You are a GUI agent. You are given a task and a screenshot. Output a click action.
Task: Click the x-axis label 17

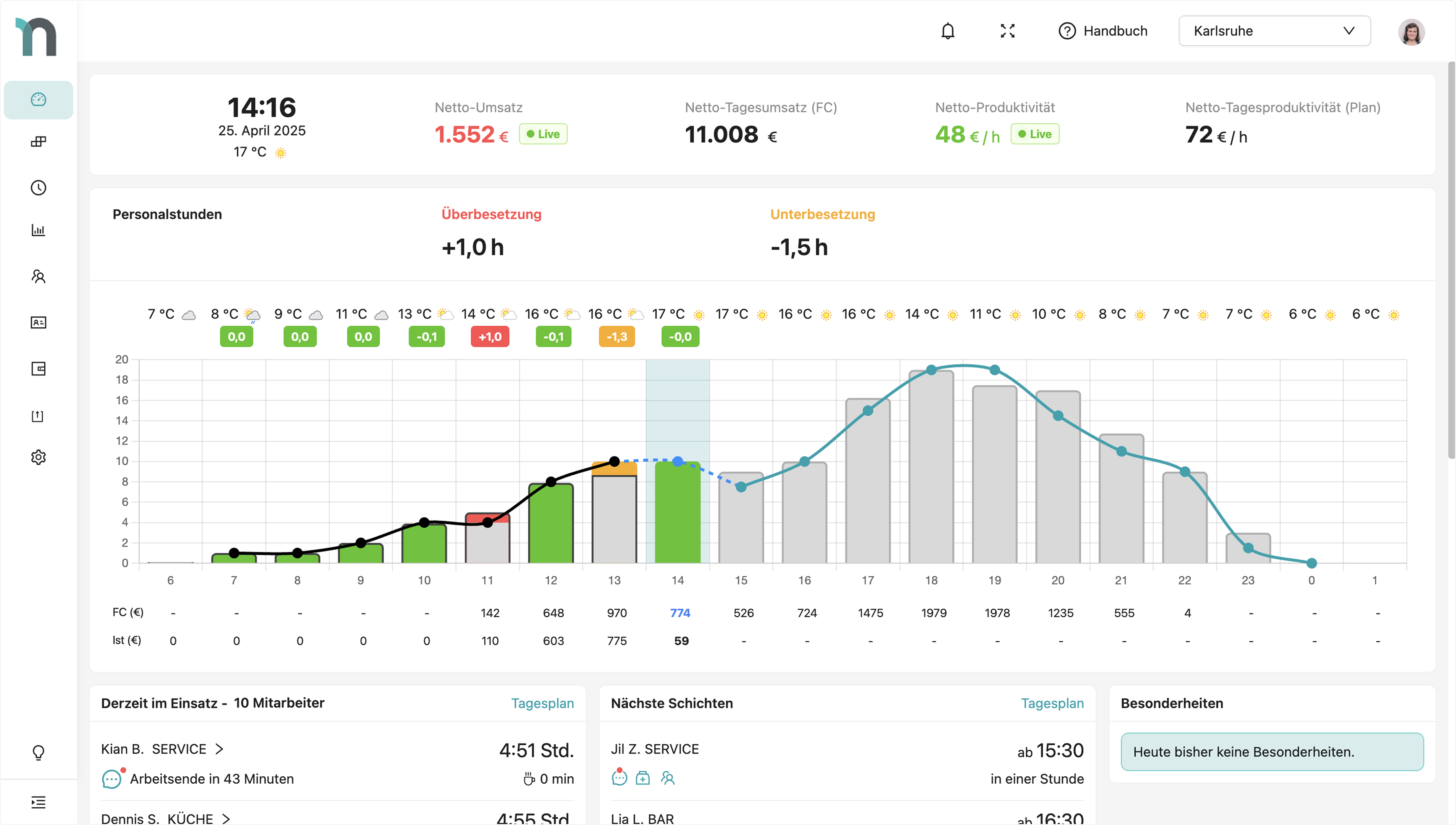tap(867, 580)
